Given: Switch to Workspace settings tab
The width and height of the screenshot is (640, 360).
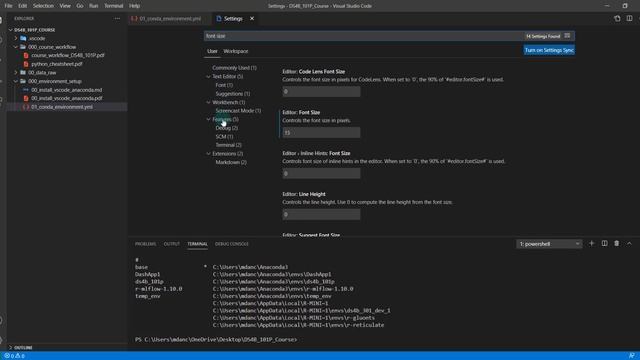Looking at the screenshot, I should [236, 51].
